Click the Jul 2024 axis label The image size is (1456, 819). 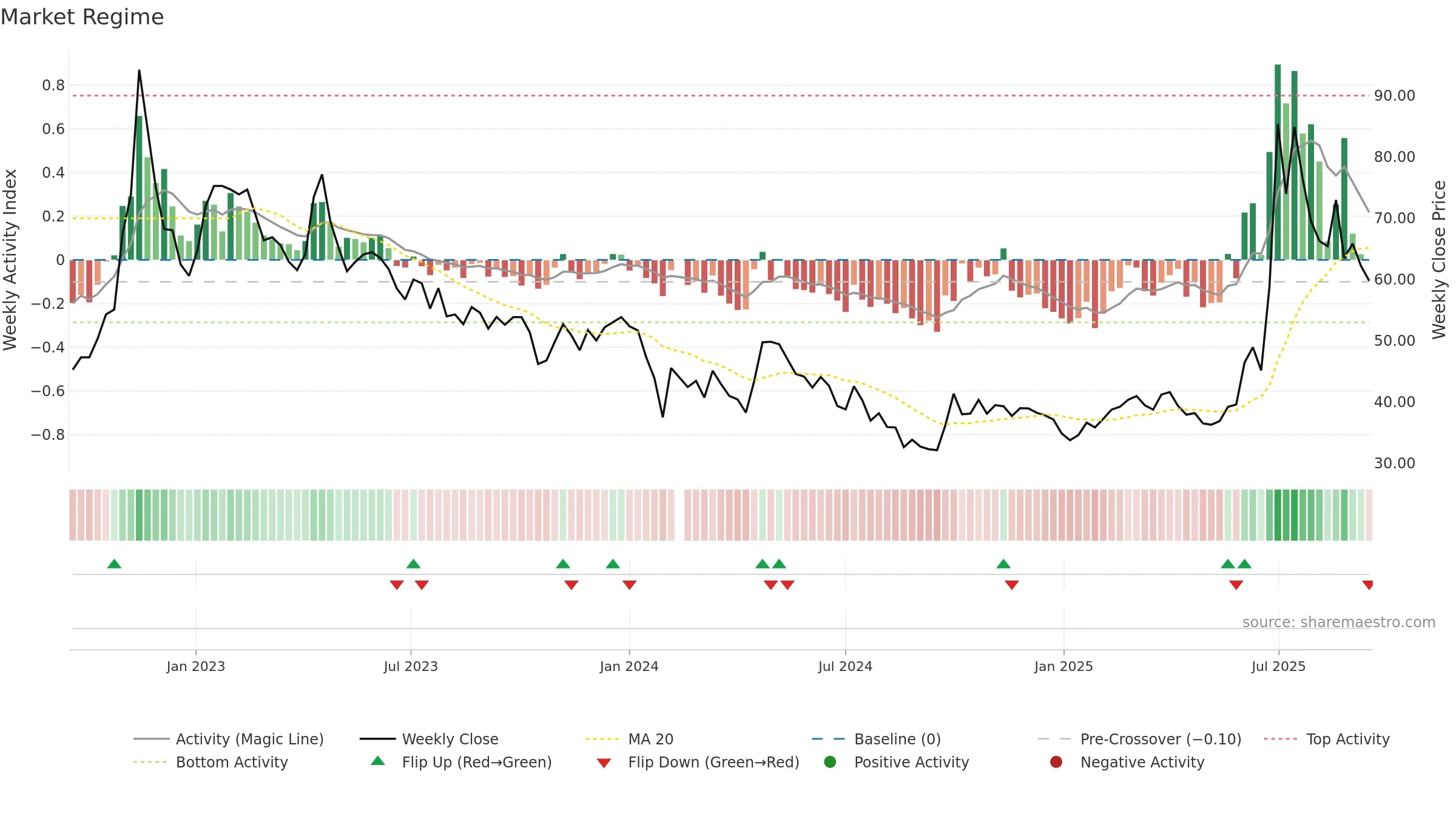point(845,667)
